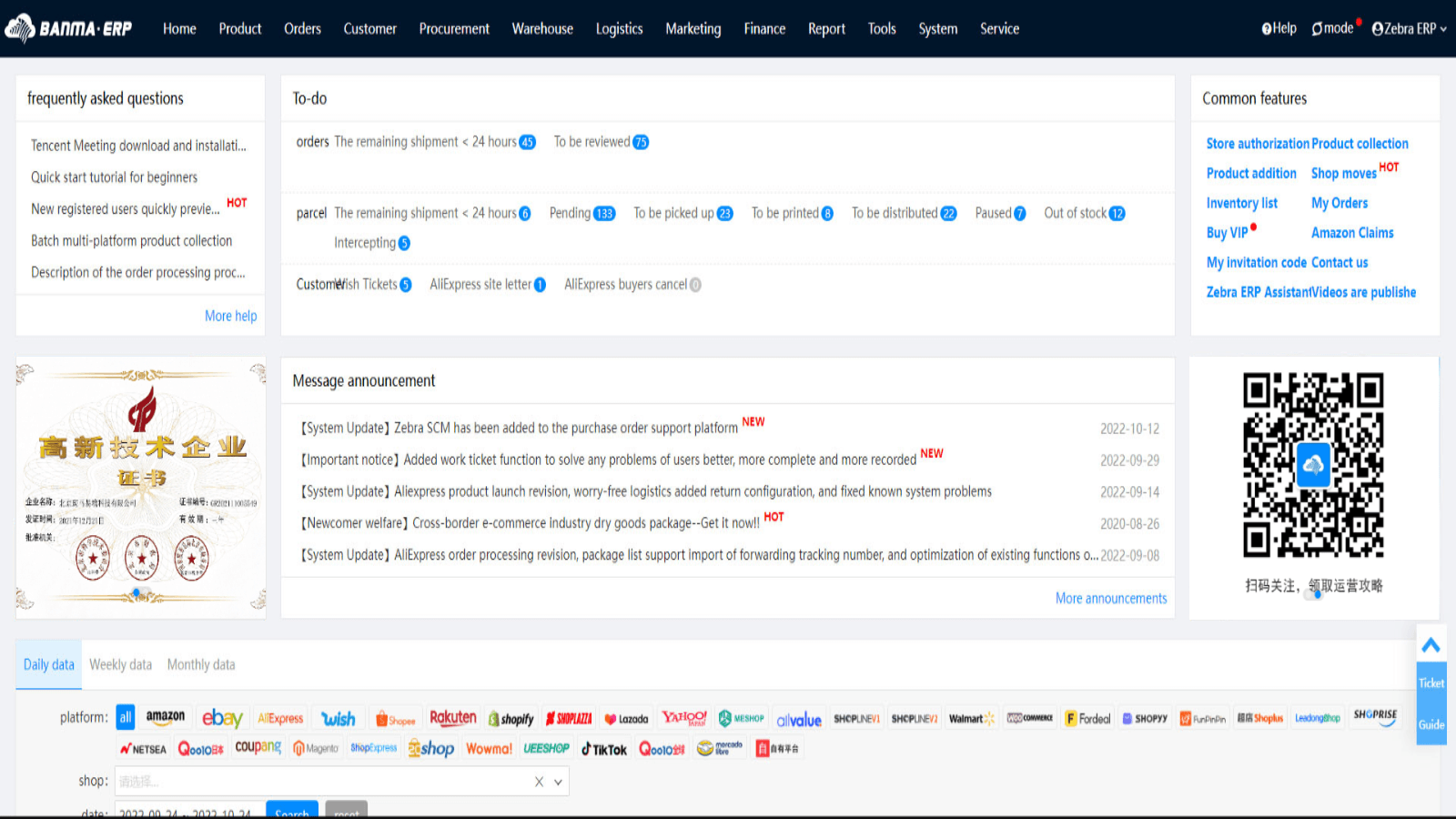The width and height of the screenshot is (1456, 819).
Task: Click the Walmart platform icon
Action: coord(970,718)
